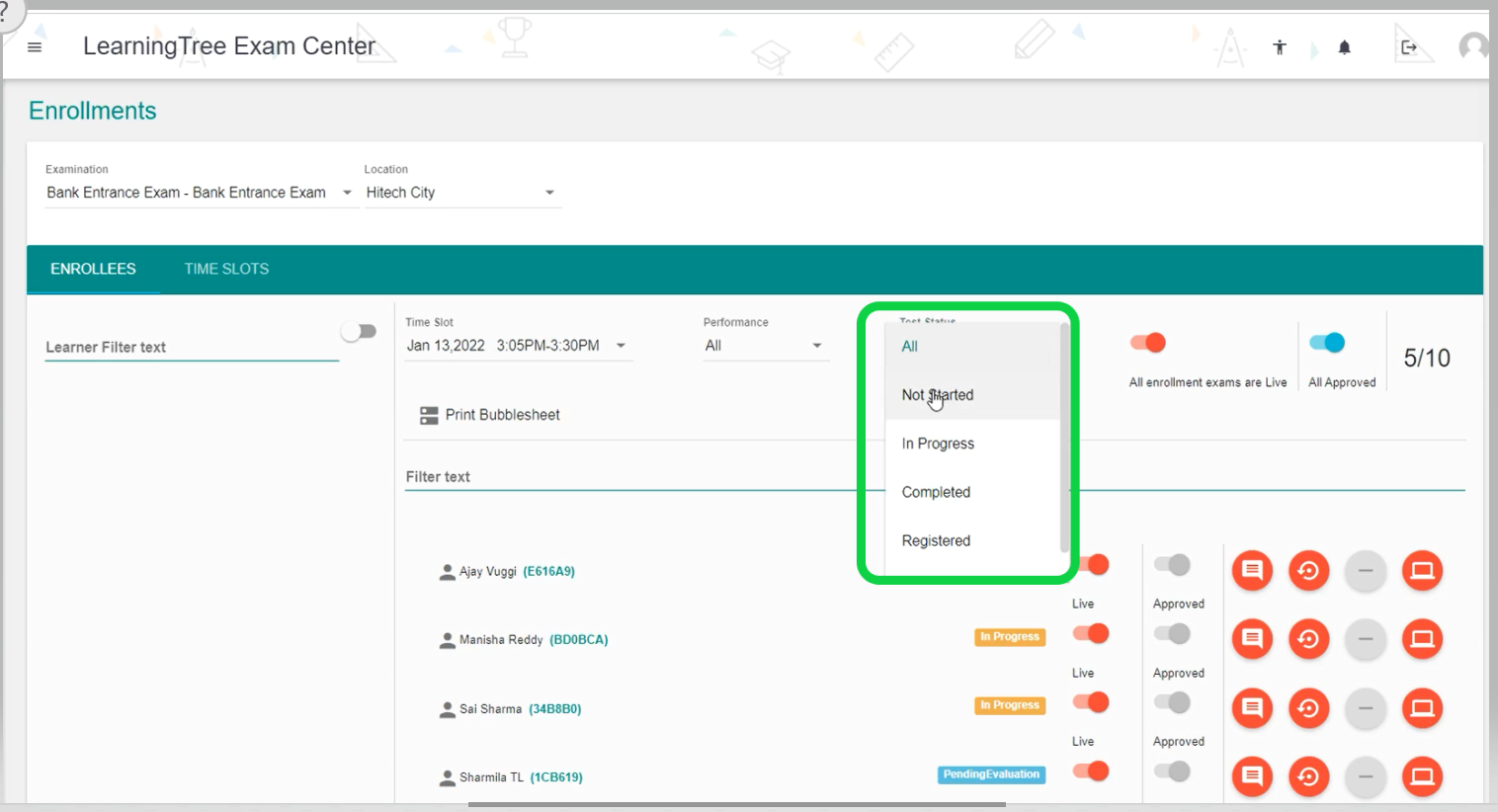Image resolution: width=1498 pixels, height=812 pixels.
Task: Click Ajay Vuggi enrollee name
Action: pyautogui.click(x=487, y=571)
